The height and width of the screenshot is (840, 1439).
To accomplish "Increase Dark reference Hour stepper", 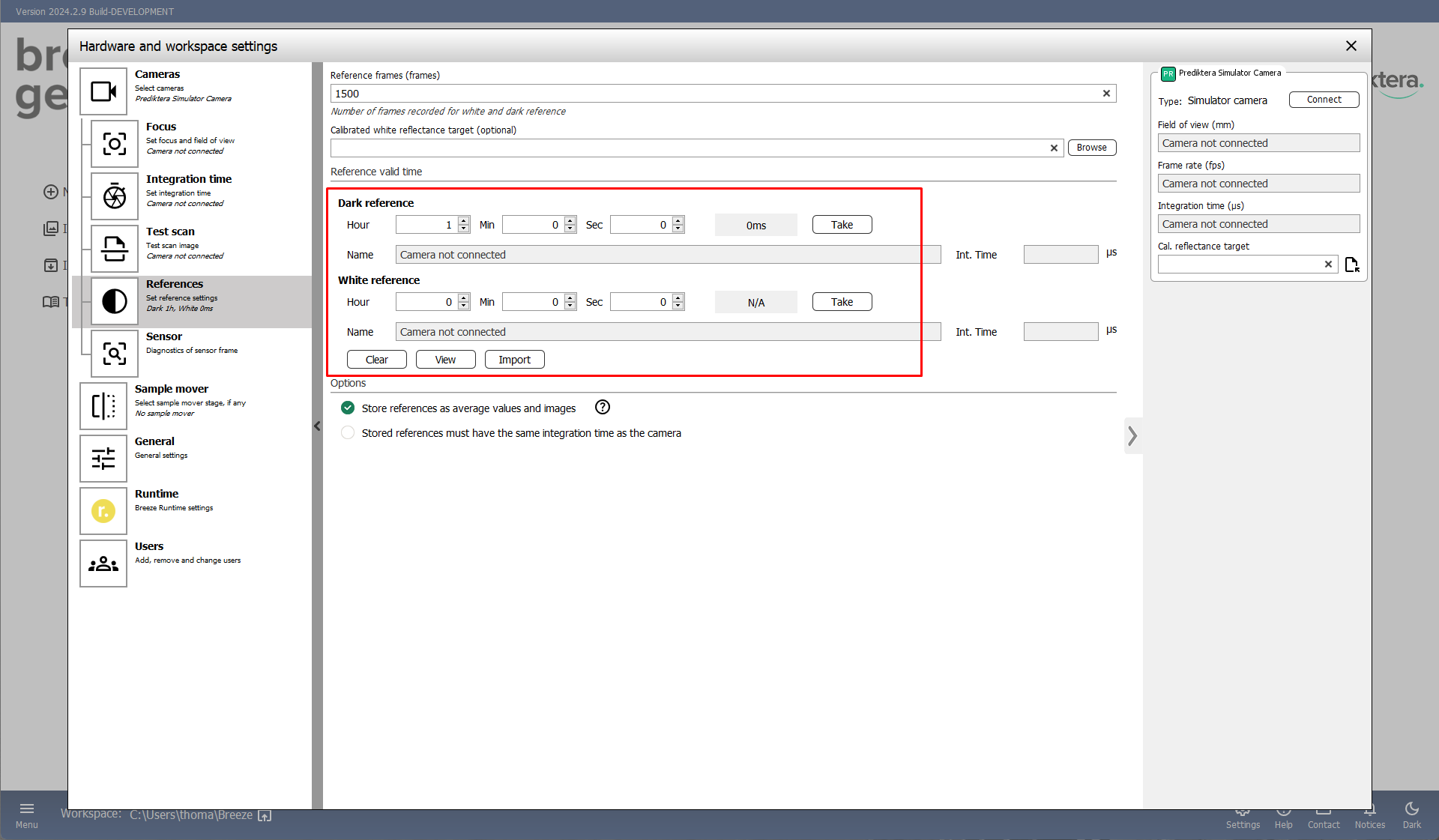I will point(464,221).
